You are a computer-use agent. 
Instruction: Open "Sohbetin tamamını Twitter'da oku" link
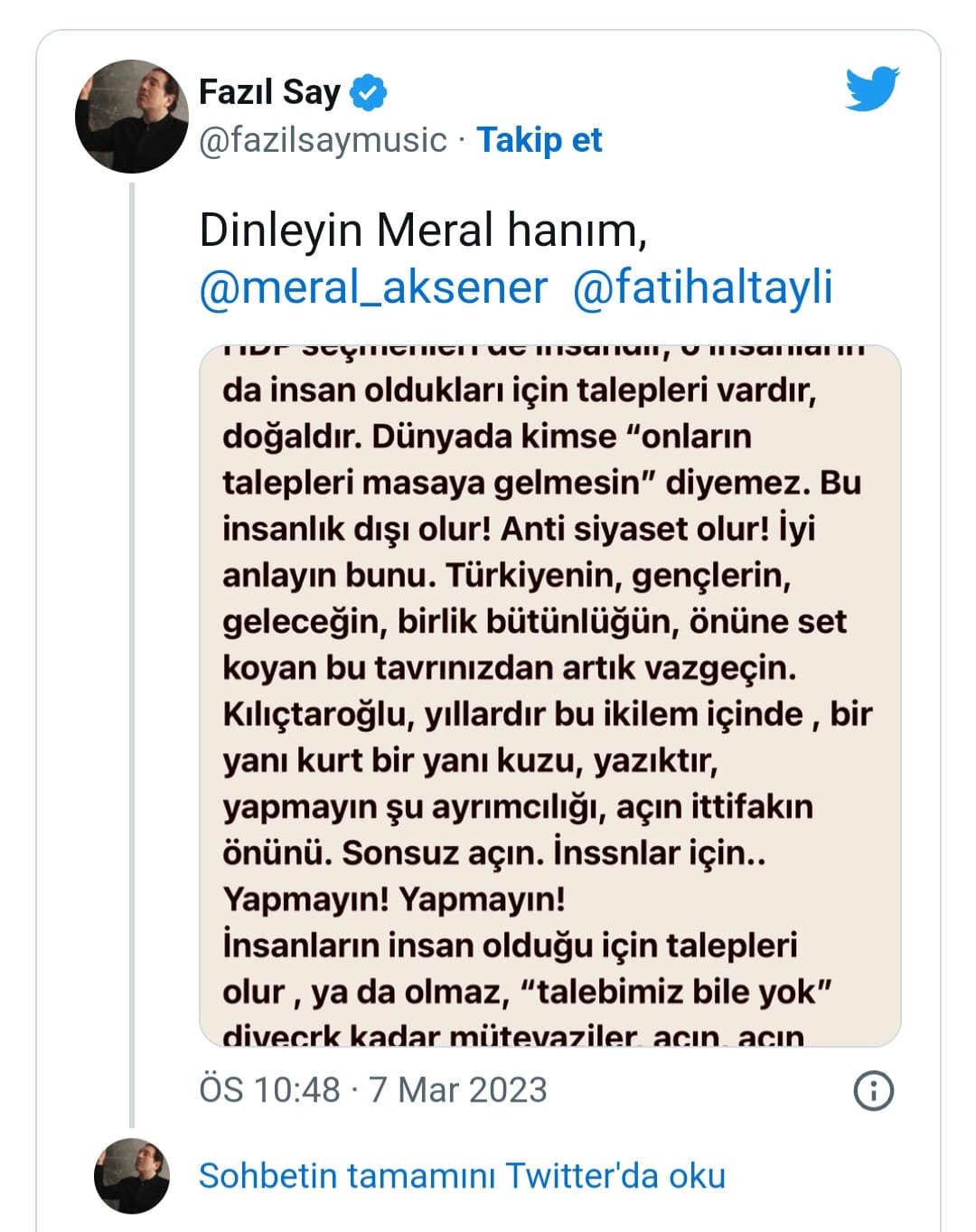[462, 1176]
